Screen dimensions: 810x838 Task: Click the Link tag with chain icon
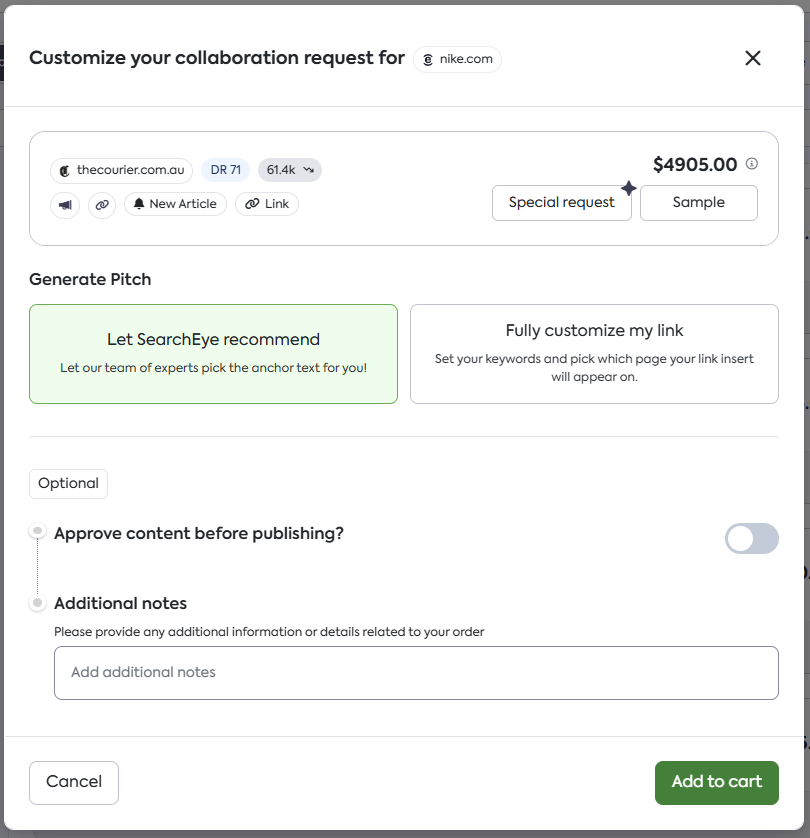(267, 204)
